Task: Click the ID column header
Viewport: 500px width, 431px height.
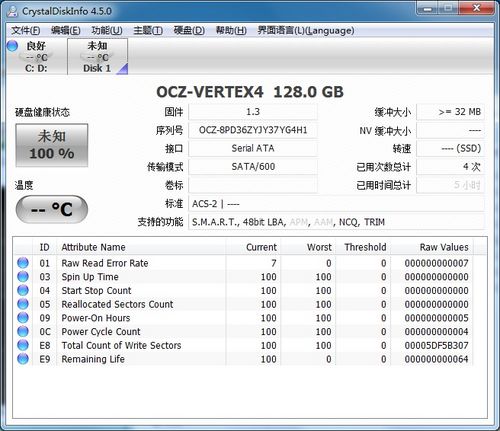Action: (44, 247)
